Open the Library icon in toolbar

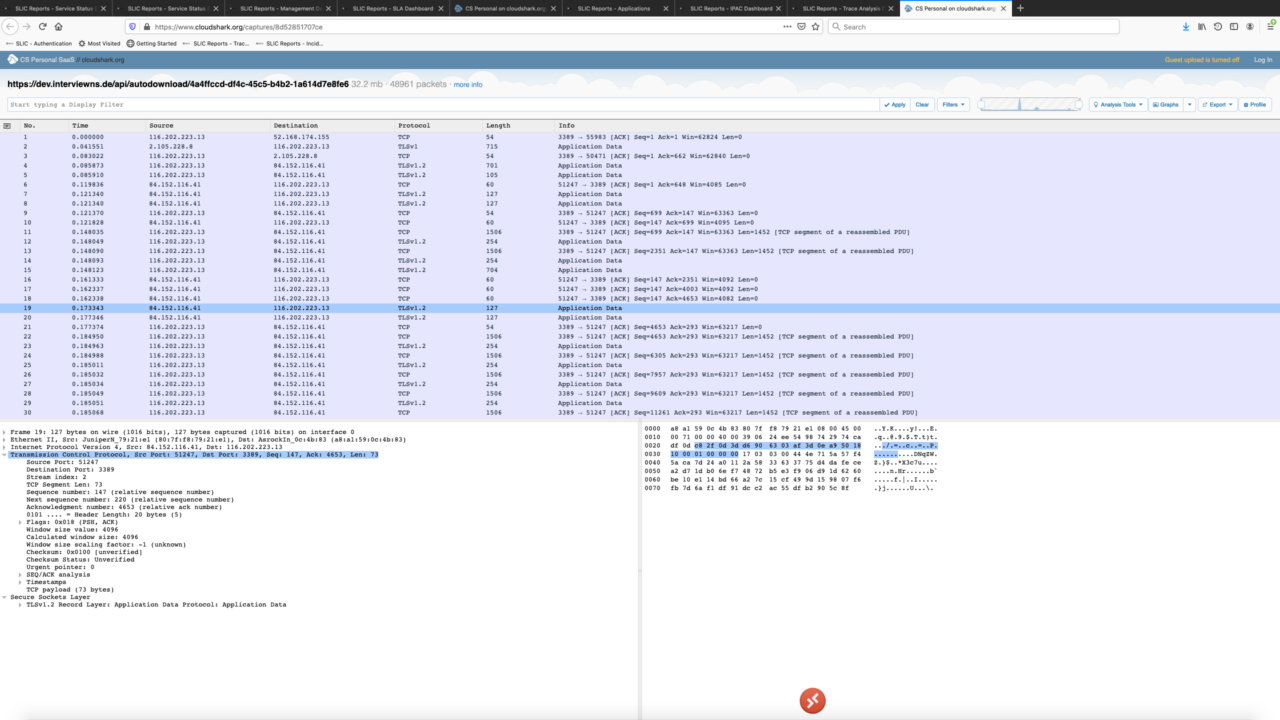click(x=1202, y=26)
